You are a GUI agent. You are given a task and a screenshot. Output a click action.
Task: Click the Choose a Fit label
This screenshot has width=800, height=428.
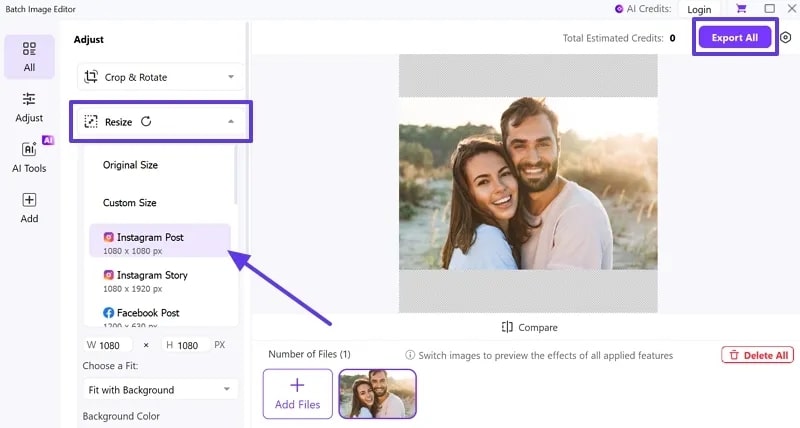click(x=110, y=366)
